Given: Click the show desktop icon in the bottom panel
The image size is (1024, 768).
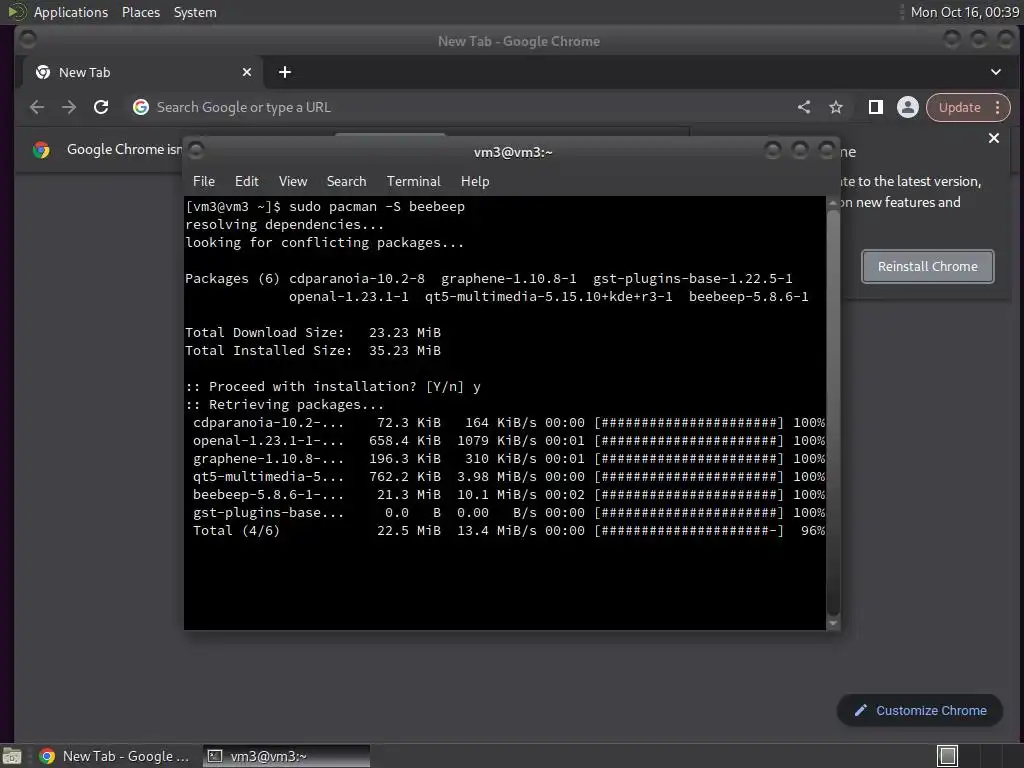Looking at the screenshot, I should click(x=12, y=756).
